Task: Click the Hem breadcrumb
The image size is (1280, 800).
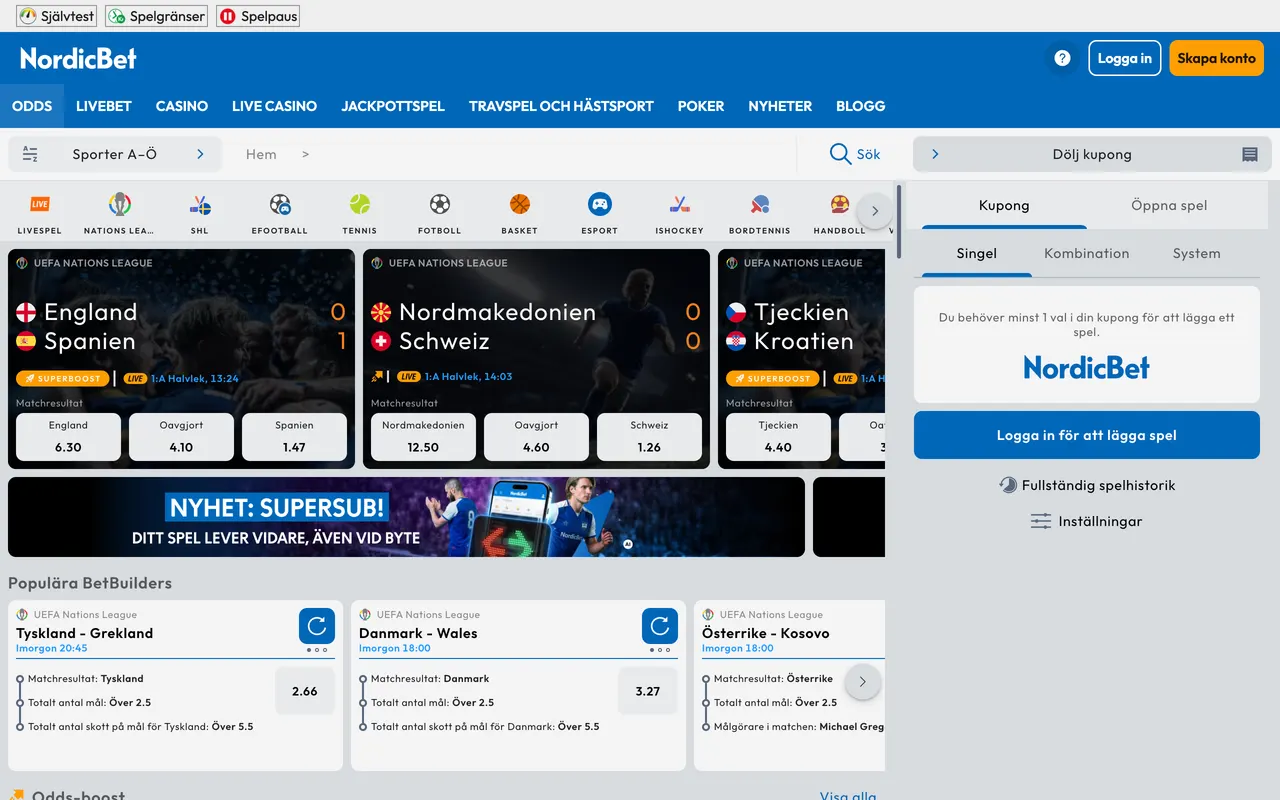Action: click(261, 154)
